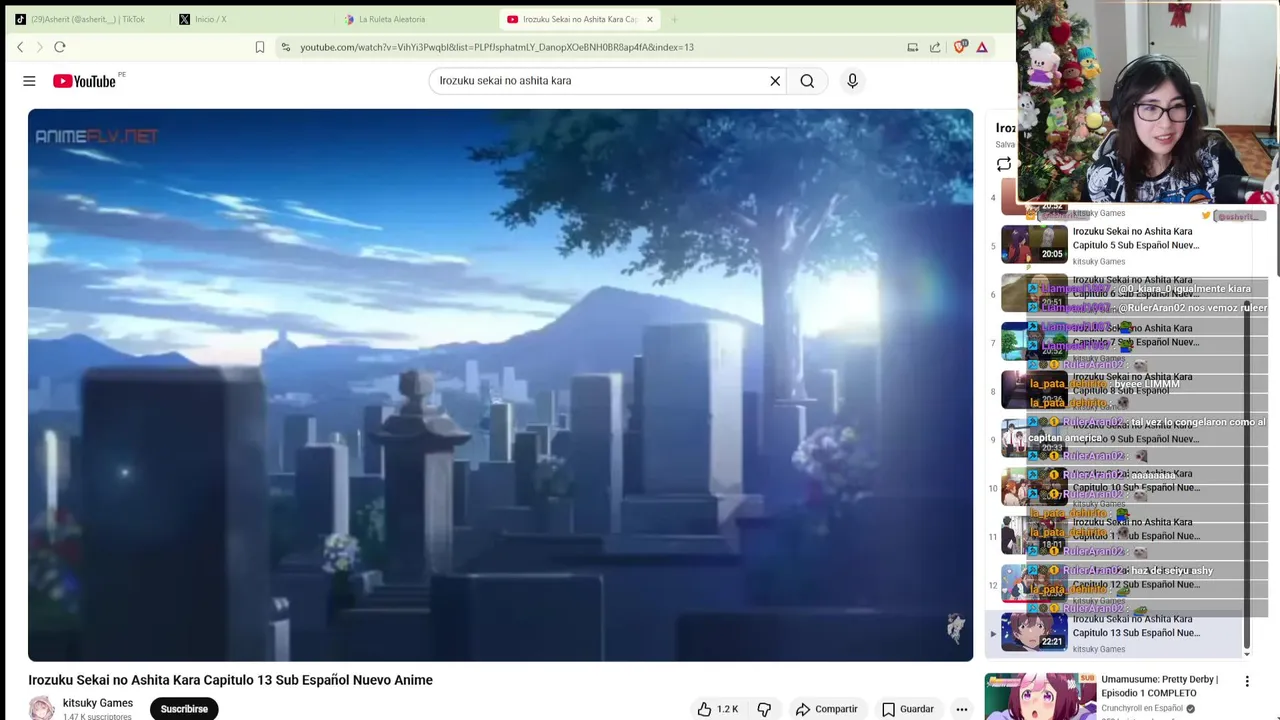Play playlist item number 6 thumbnail
Screen dimensions: 1280x720
click(x=1034, y=294)
